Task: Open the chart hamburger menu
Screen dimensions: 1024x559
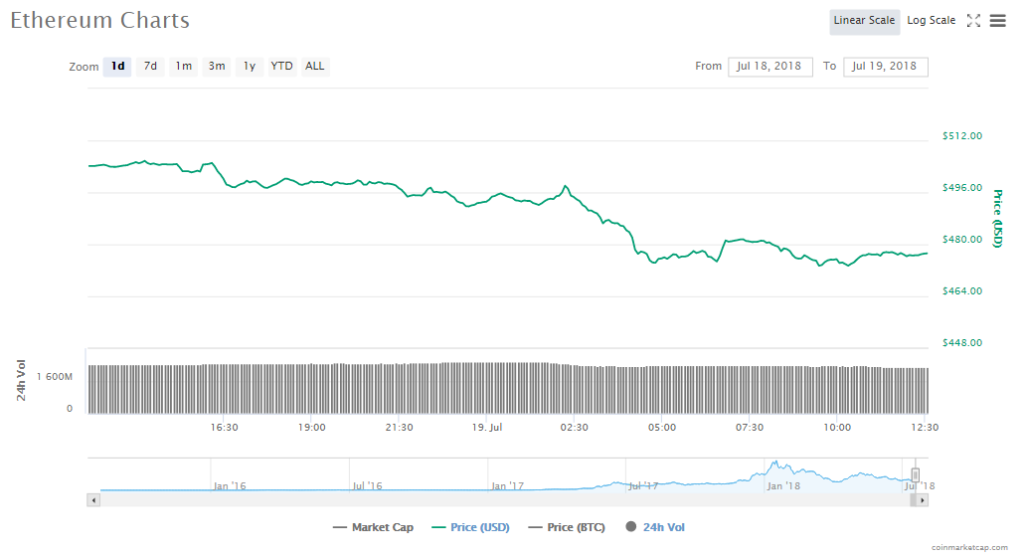Action: [x=997, y=21]
